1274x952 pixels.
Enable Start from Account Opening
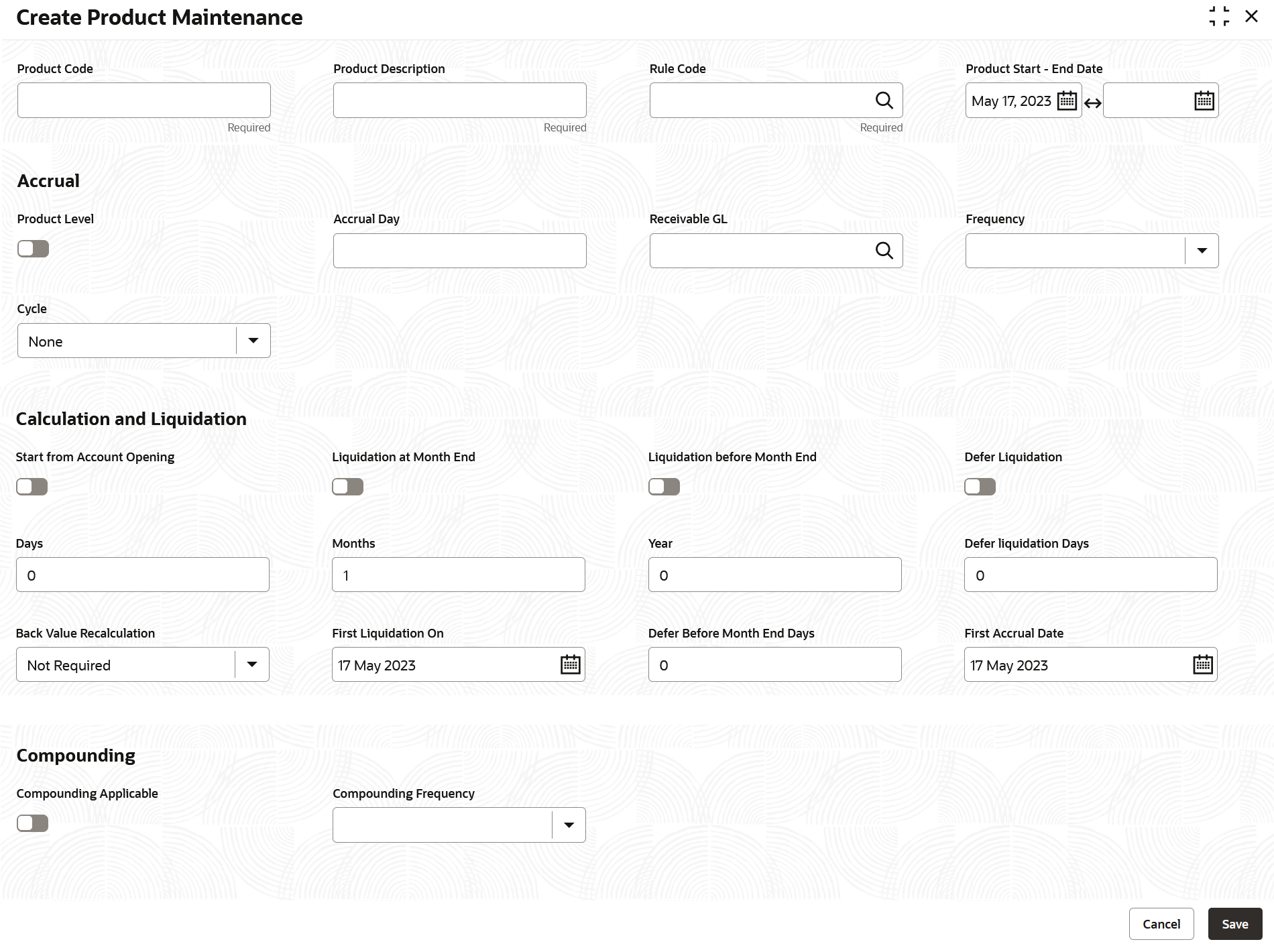click(32, 487)
